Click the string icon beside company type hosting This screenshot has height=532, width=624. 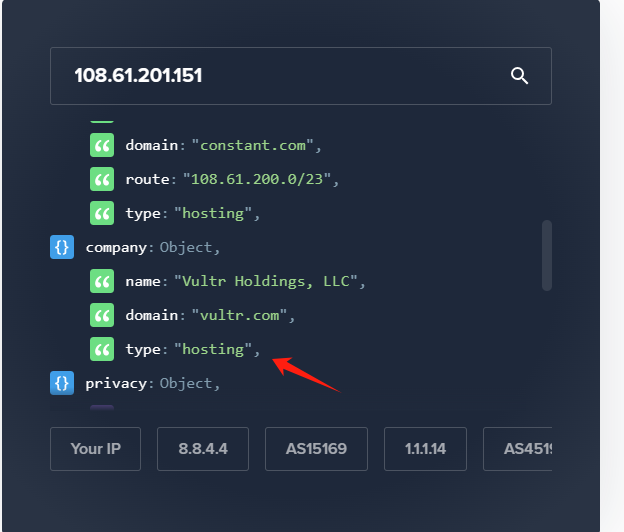pos(102,349)
